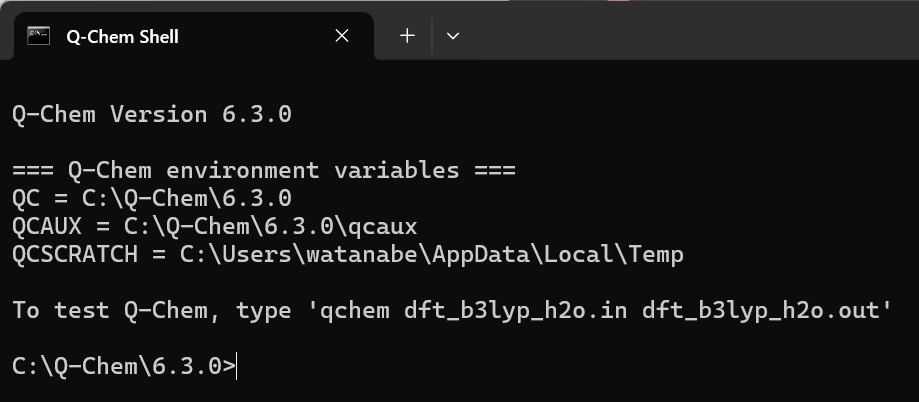This screenshot has height=402, width=919.
Task: Open a new tab with plus button
Action: (407, 36)
